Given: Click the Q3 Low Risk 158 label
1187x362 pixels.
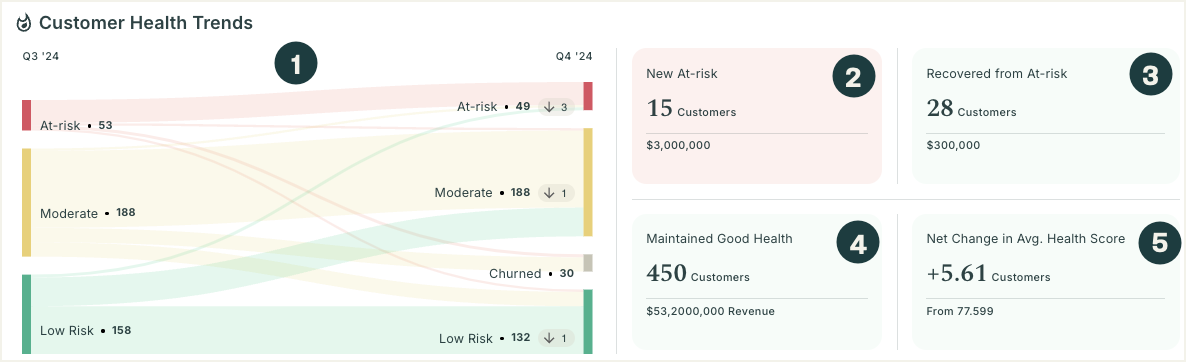Looking at the screenshot, I should click(x=86, y=330).
